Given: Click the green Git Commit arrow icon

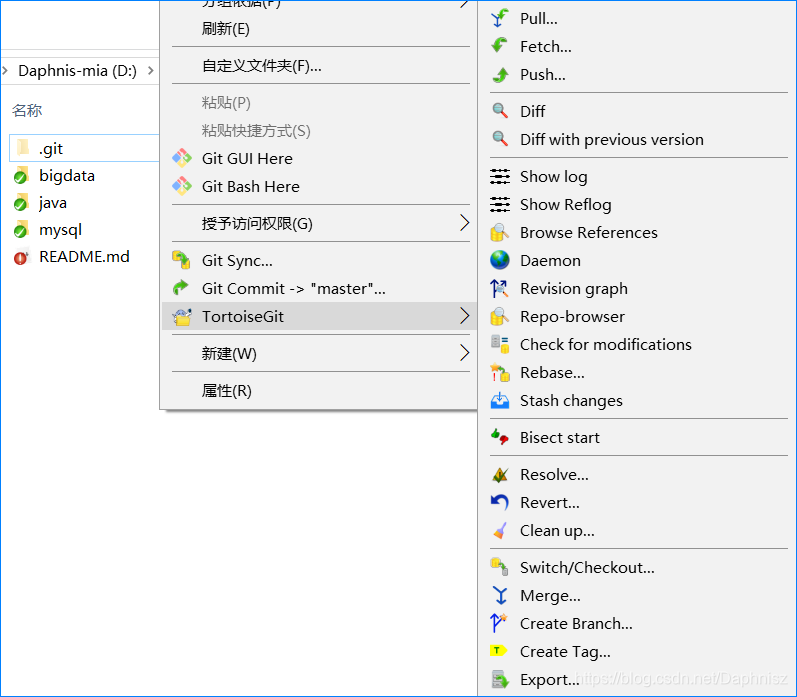Looking at the screenshot, I should point(181,288).
